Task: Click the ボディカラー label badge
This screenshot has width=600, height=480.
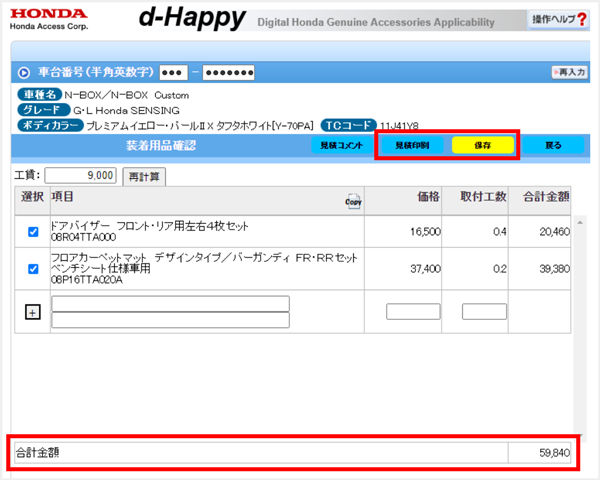Action: point(51,125)
